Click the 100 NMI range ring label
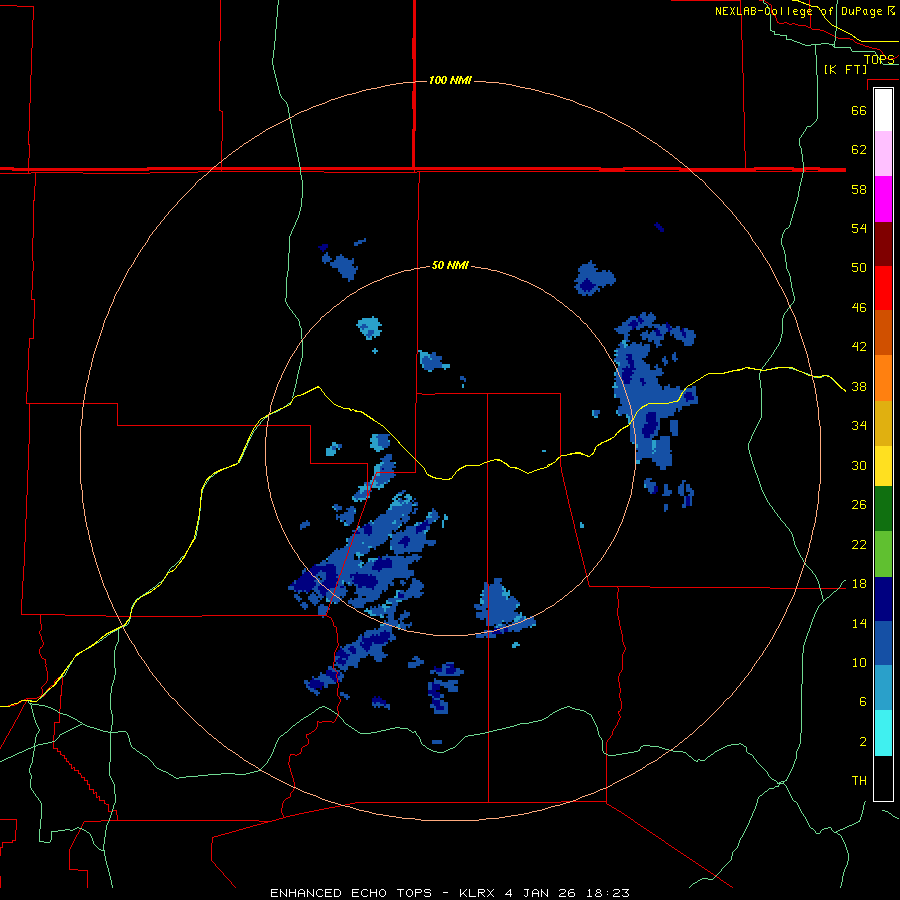The height and width of the screenshot is (900, 900). 450,80
